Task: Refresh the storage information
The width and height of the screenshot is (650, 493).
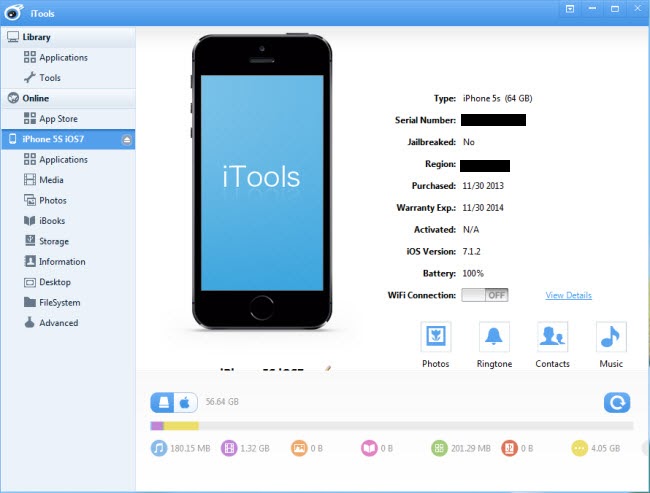Action: pos(617,402)
